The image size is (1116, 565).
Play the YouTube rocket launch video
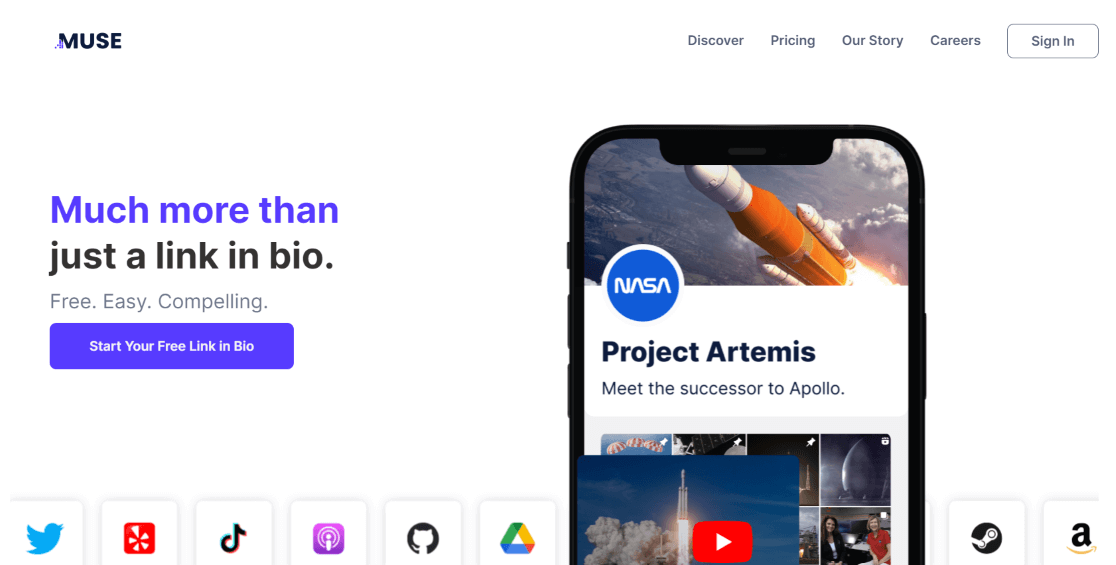[x=722, y=542]
